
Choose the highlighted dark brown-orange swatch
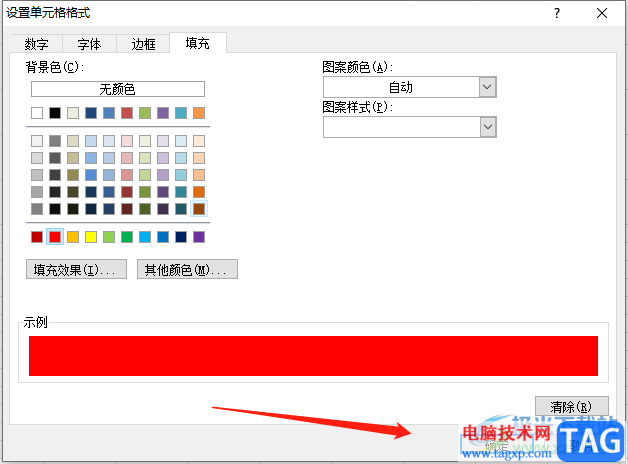point(199,209)
